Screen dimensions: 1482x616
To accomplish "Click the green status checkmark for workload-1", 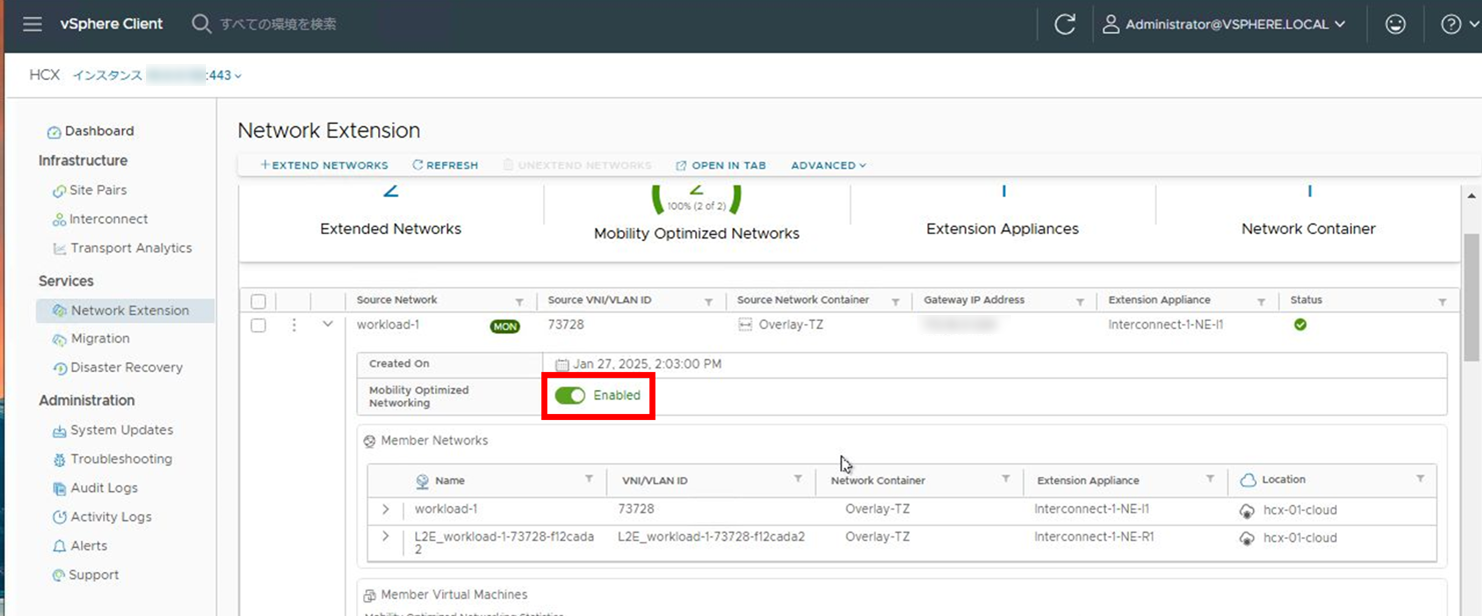I will 1300,325.
